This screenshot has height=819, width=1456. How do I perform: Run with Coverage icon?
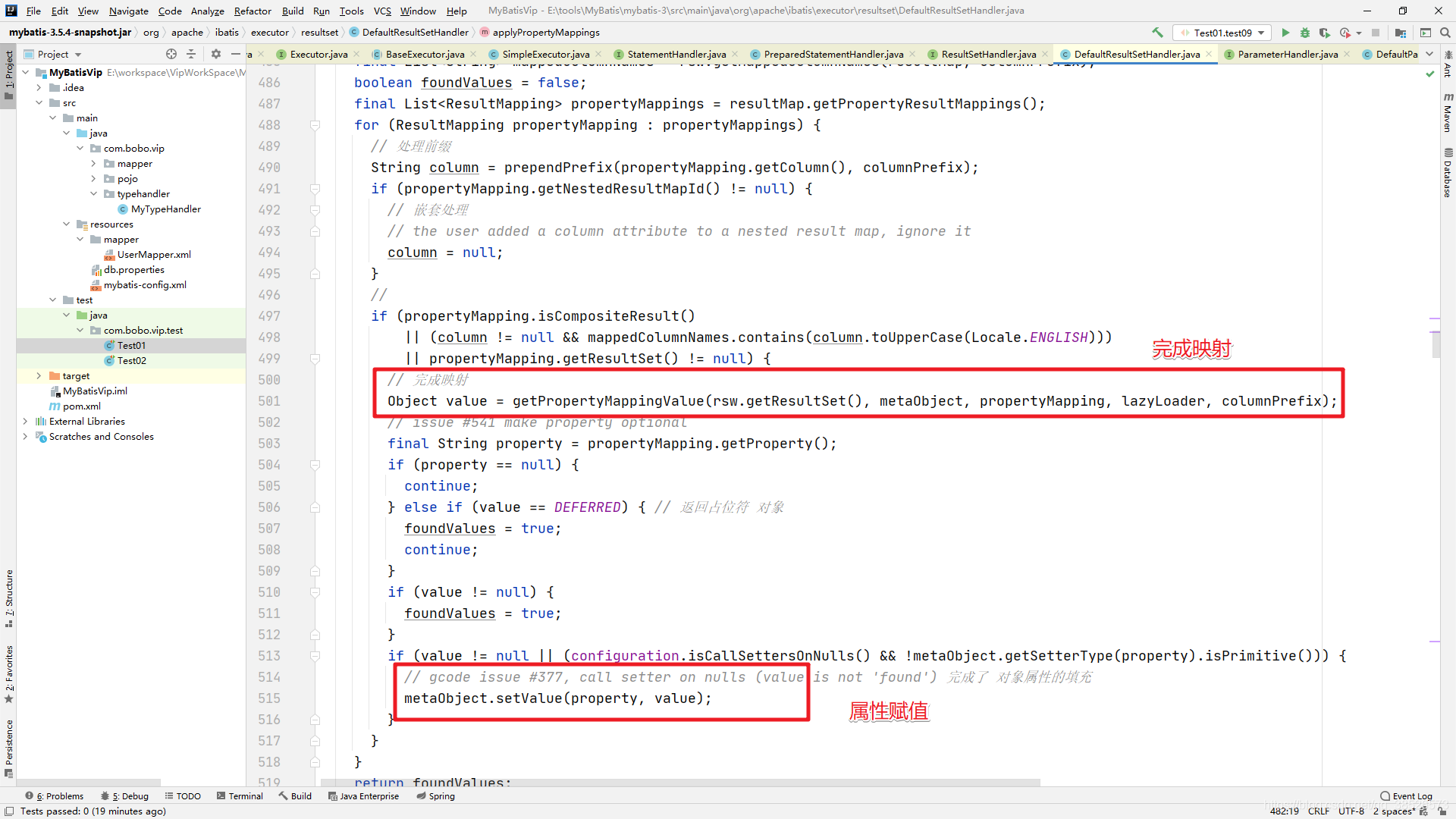pos(1324,33)
